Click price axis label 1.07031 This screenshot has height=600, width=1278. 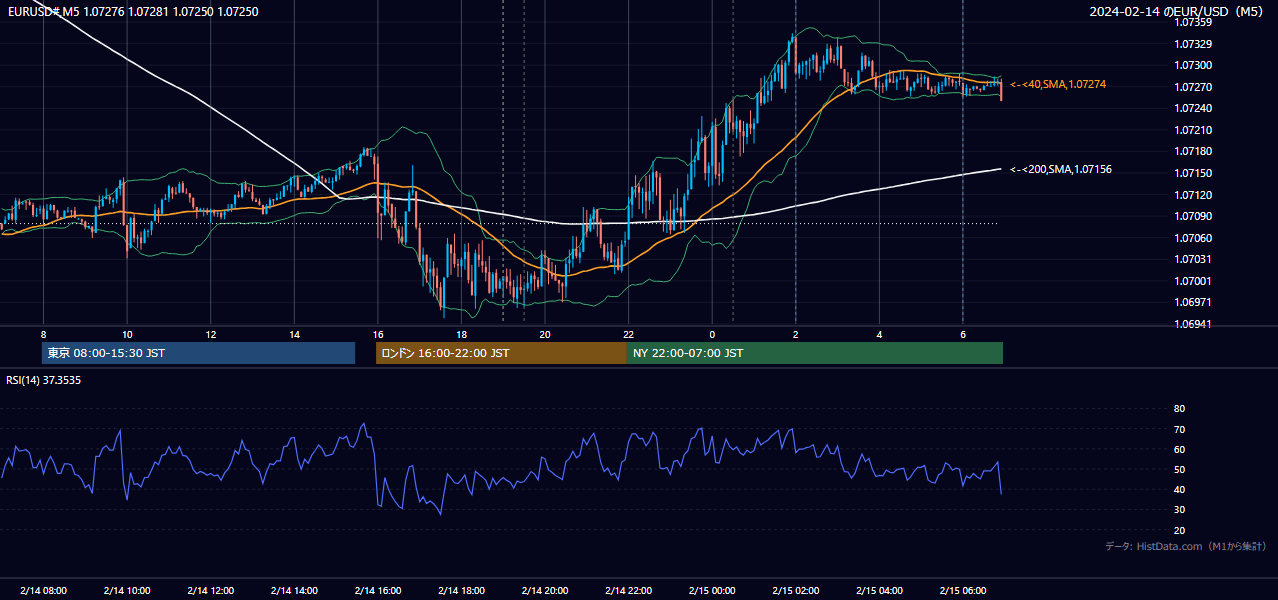1192,259
